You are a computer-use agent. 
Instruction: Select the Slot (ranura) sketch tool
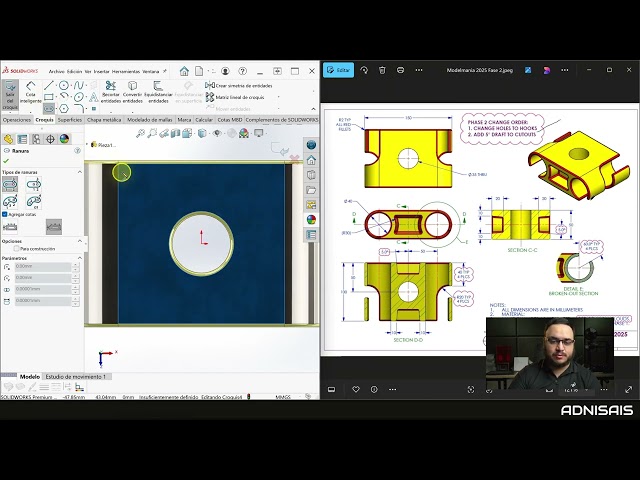point(49,109)
